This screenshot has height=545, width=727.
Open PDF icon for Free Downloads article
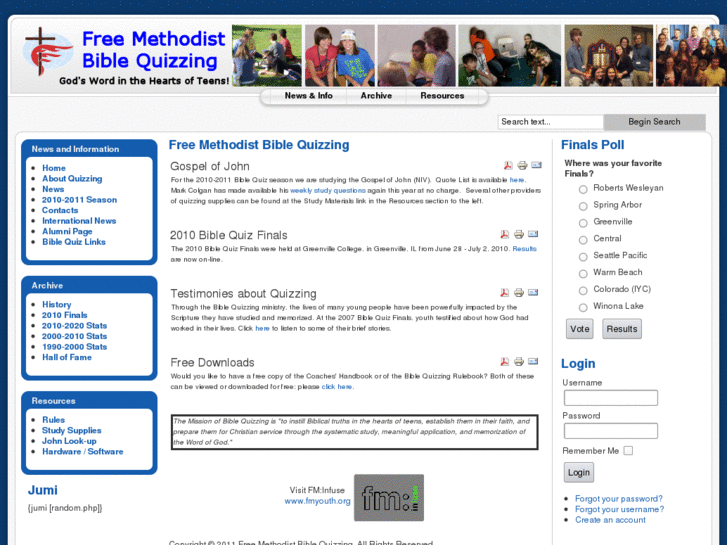[x=504, y=361]
